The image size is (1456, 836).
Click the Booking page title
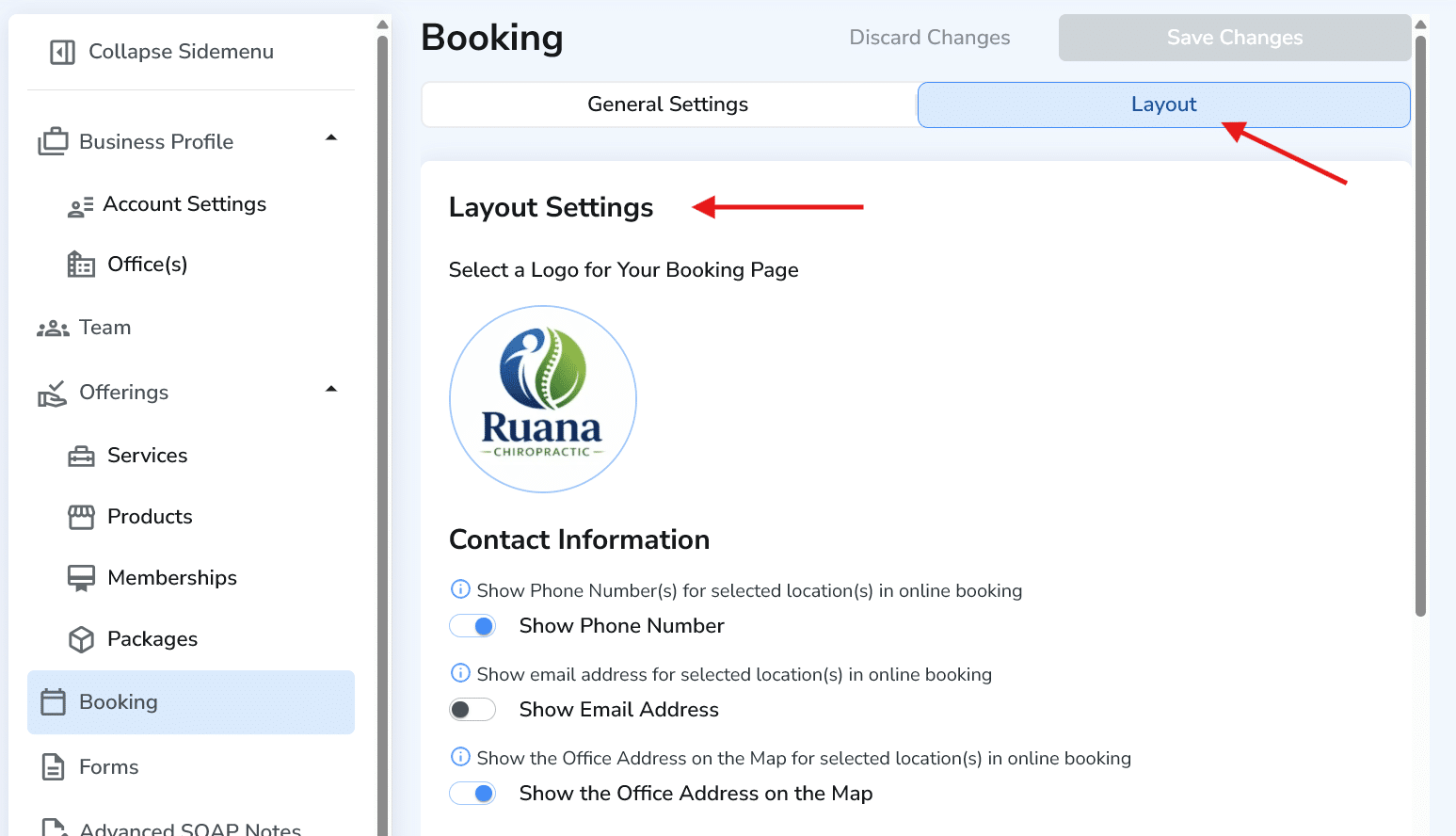(492, 38)
